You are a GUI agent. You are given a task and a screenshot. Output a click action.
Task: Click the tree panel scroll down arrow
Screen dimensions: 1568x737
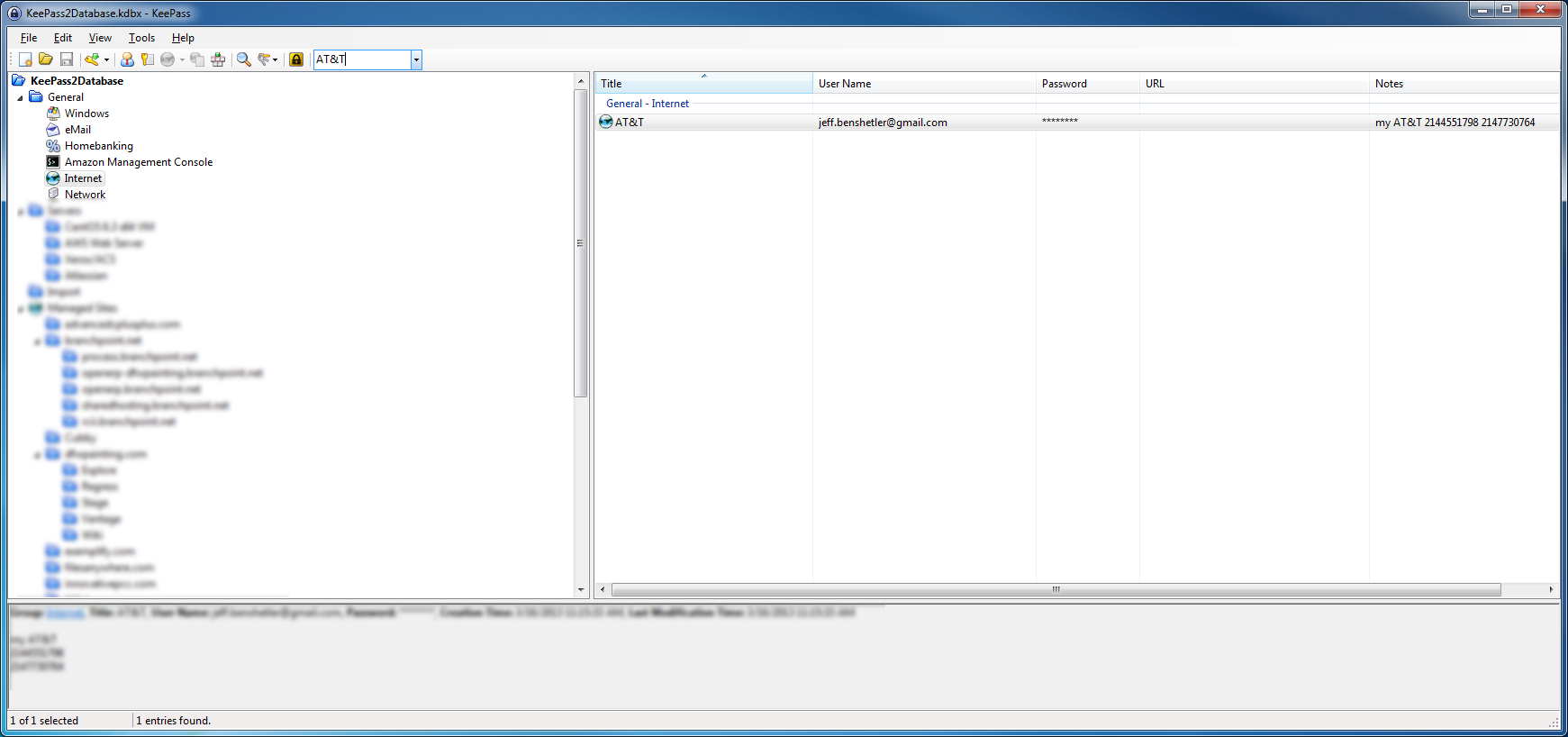click(581, 590)
